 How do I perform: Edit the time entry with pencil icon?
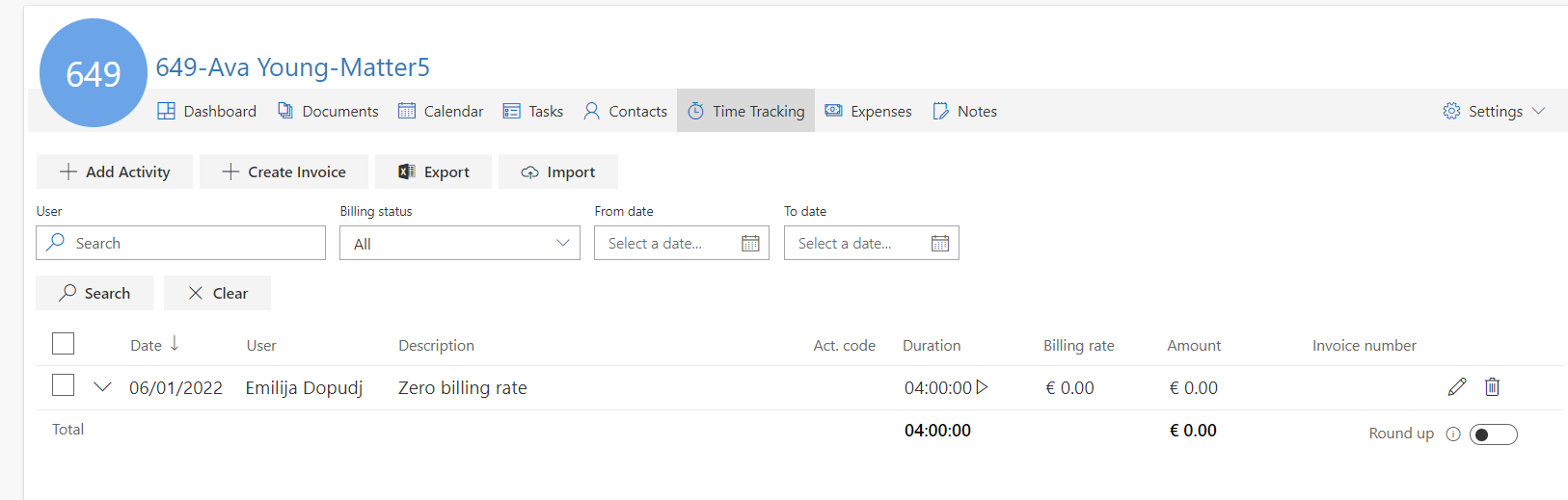[x=1456, y=387]
